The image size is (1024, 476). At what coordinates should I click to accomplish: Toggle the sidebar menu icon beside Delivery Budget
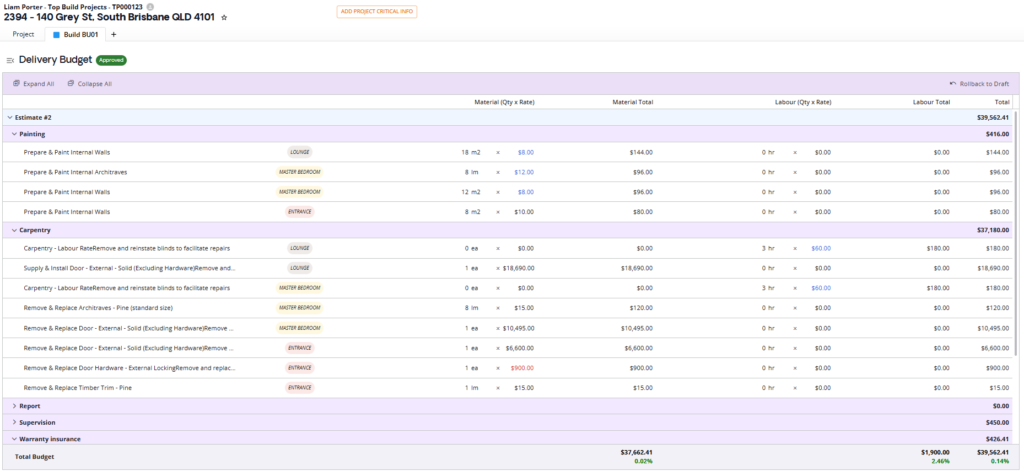(10, 60)
